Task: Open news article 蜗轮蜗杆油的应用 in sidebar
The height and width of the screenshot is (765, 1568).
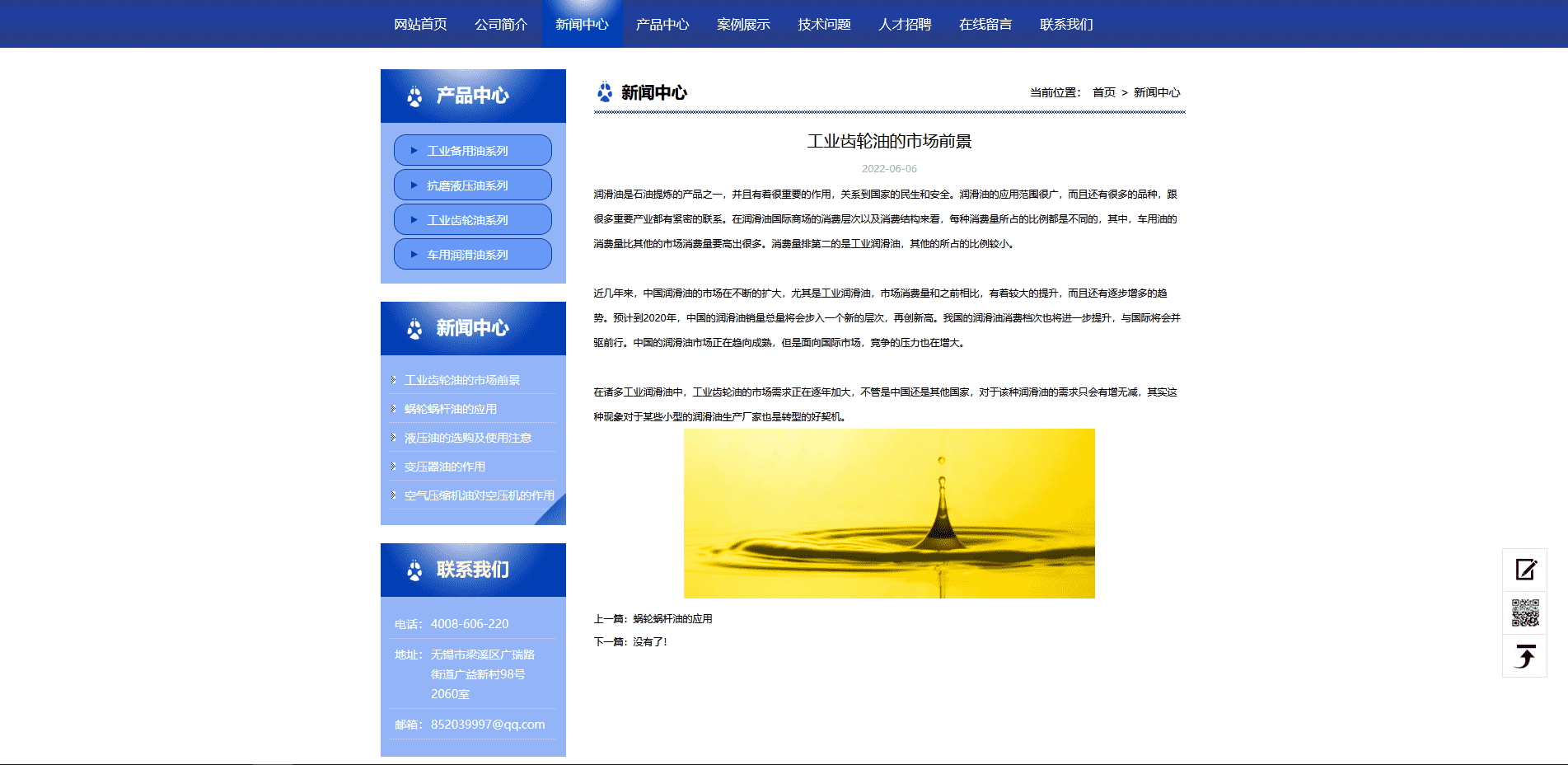Action: tap(450, 409)
